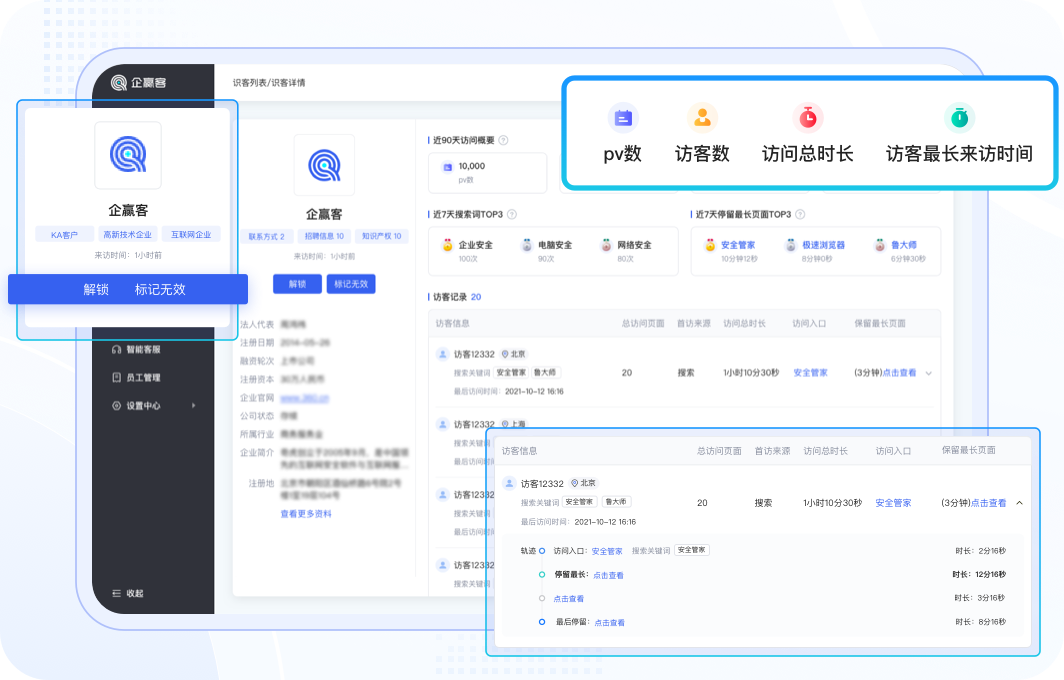
Task: Click 安全管家 link next to 轨迹 访问入口
Action: point(607,551)
